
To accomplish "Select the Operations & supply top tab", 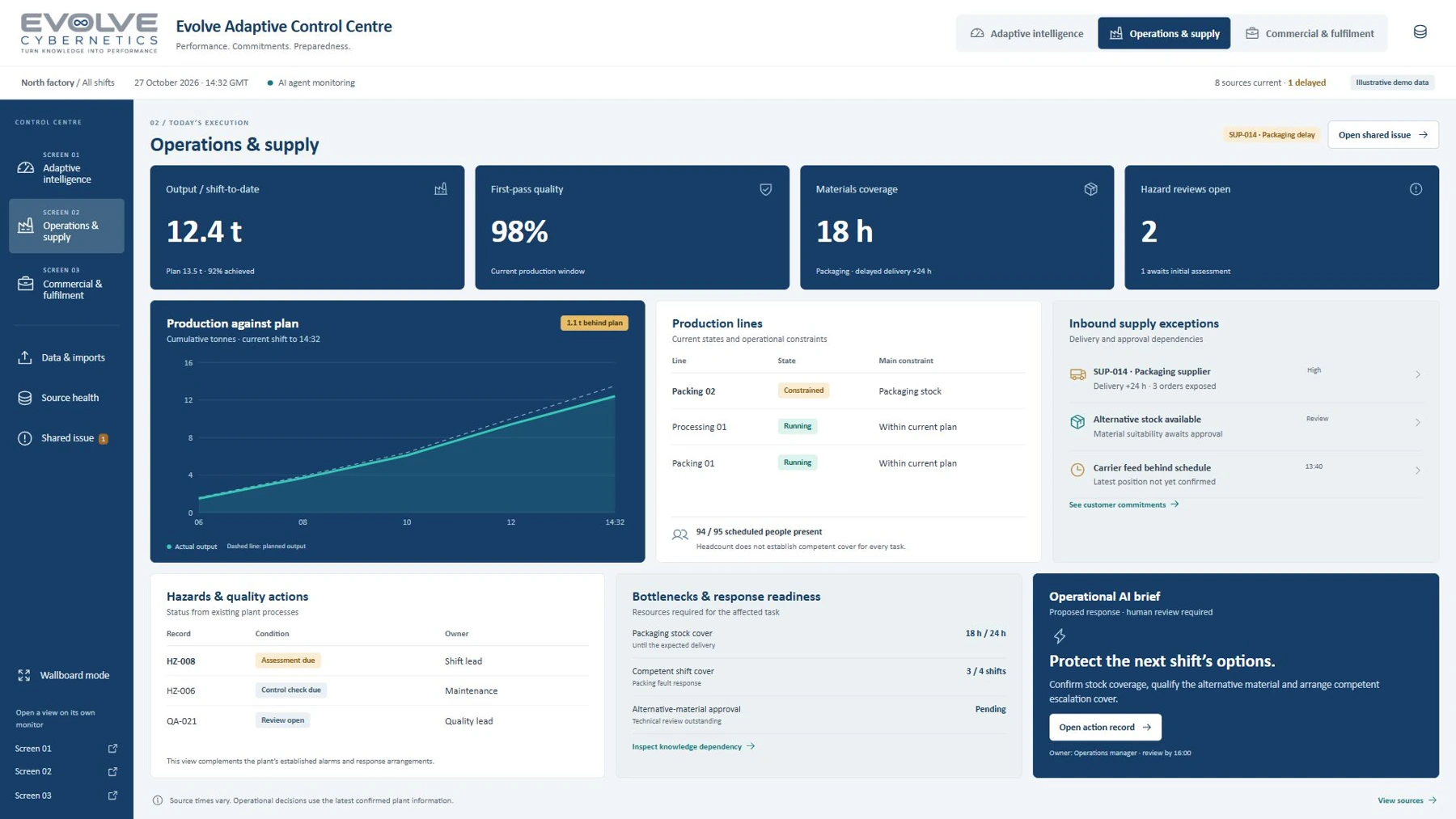I will point(1164,33).
